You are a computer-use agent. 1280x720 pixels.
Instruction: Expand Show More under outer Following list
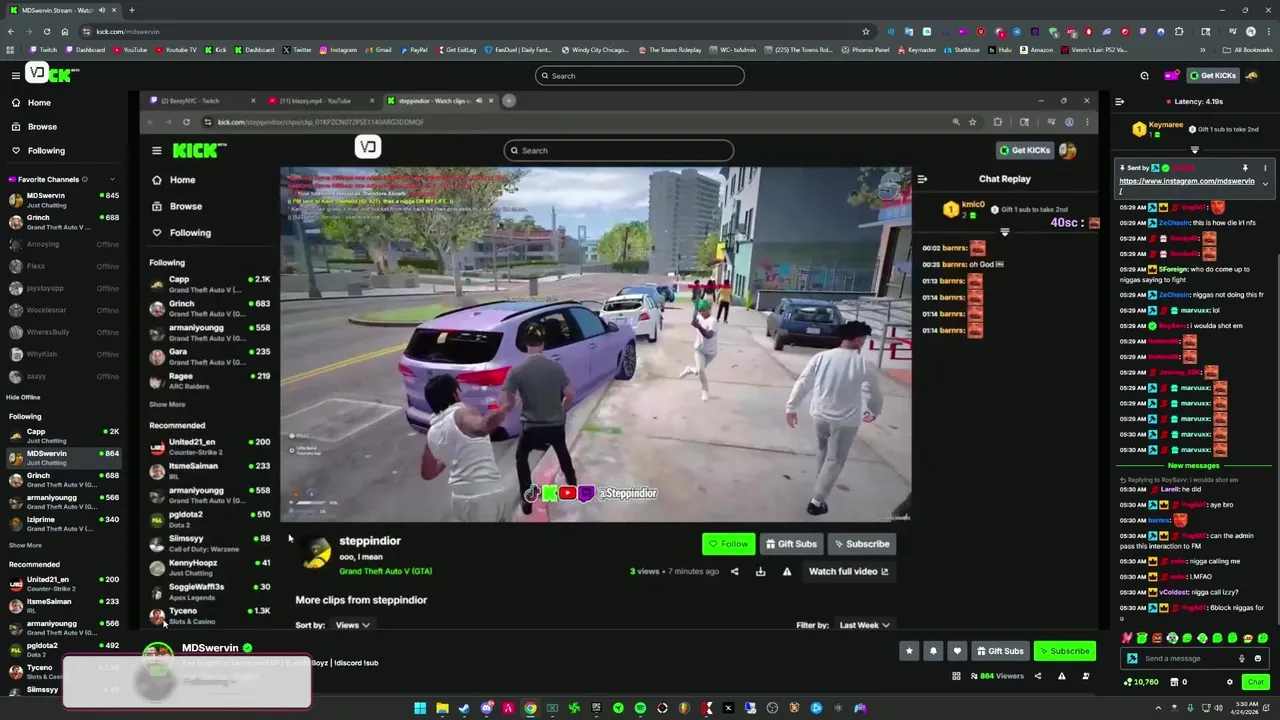point(25,546)
